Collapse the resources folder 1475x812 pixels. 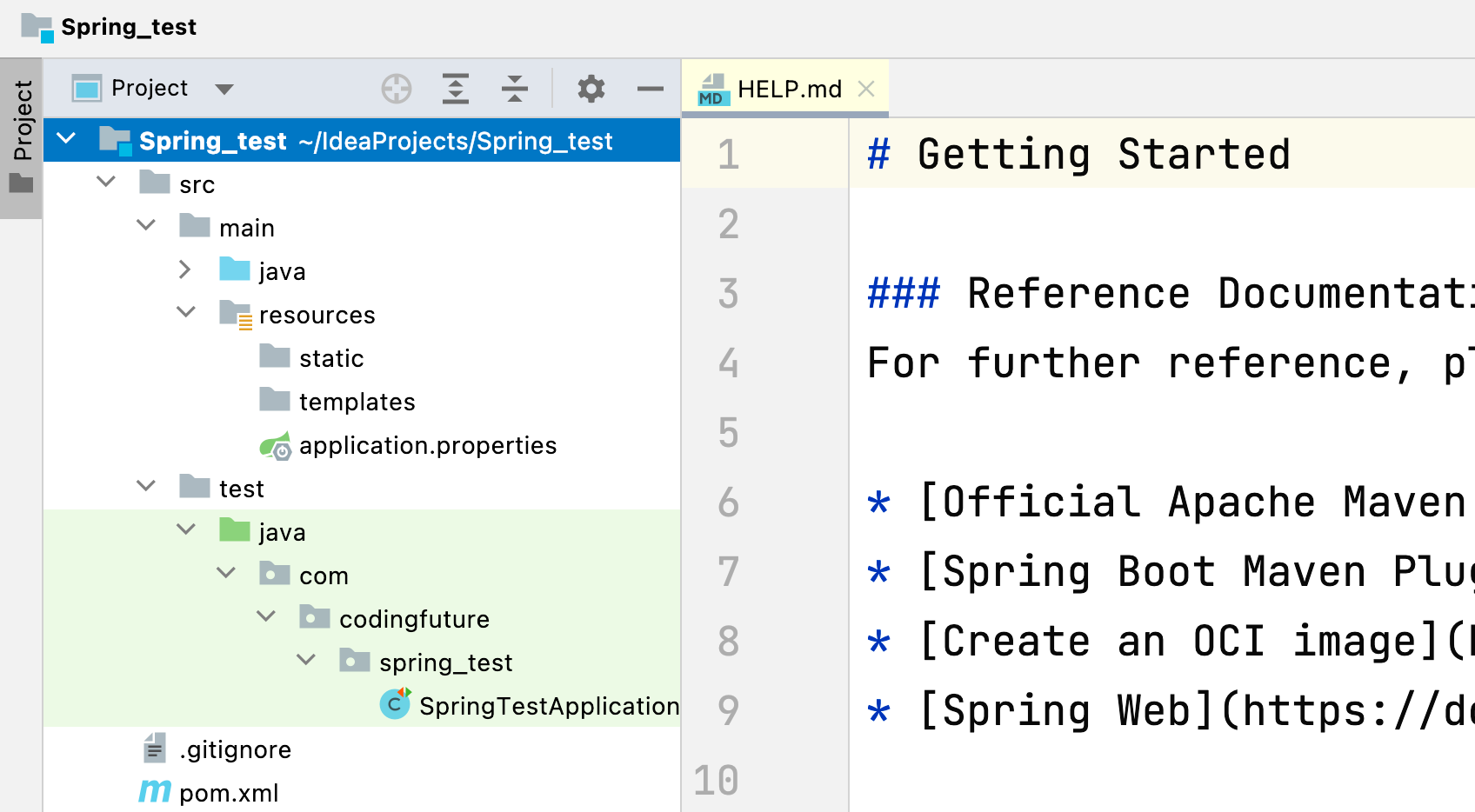(x=185, y=313)
